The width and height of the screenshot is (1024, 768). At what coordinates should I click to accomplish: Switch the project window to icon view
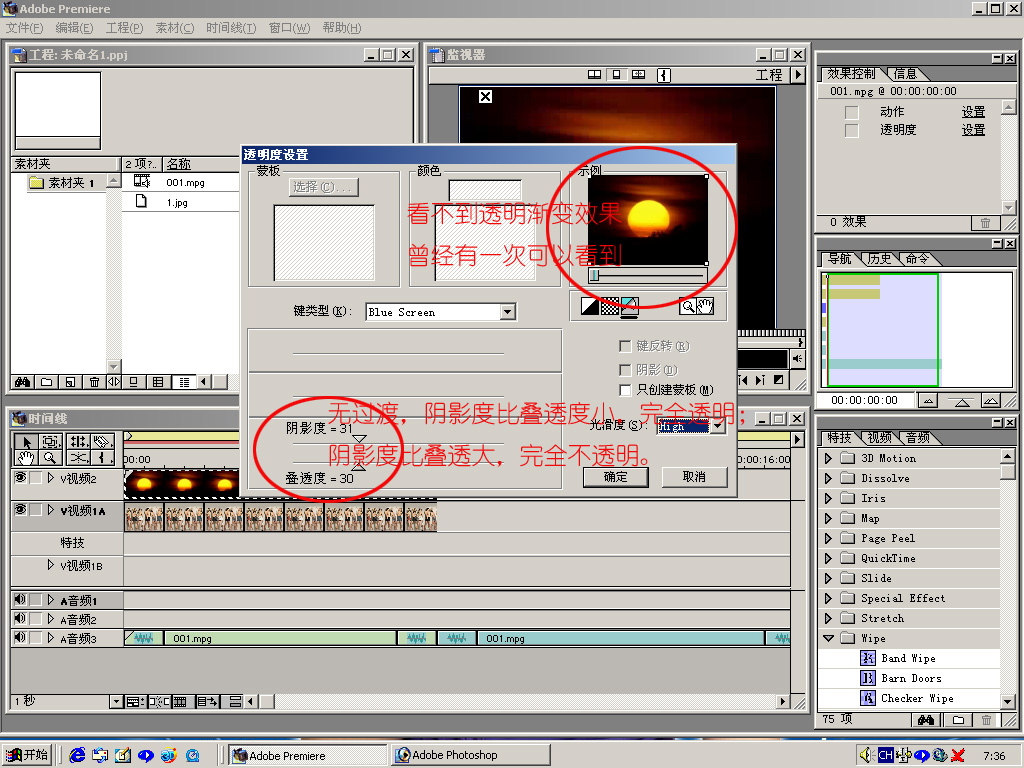pos(133,382)
